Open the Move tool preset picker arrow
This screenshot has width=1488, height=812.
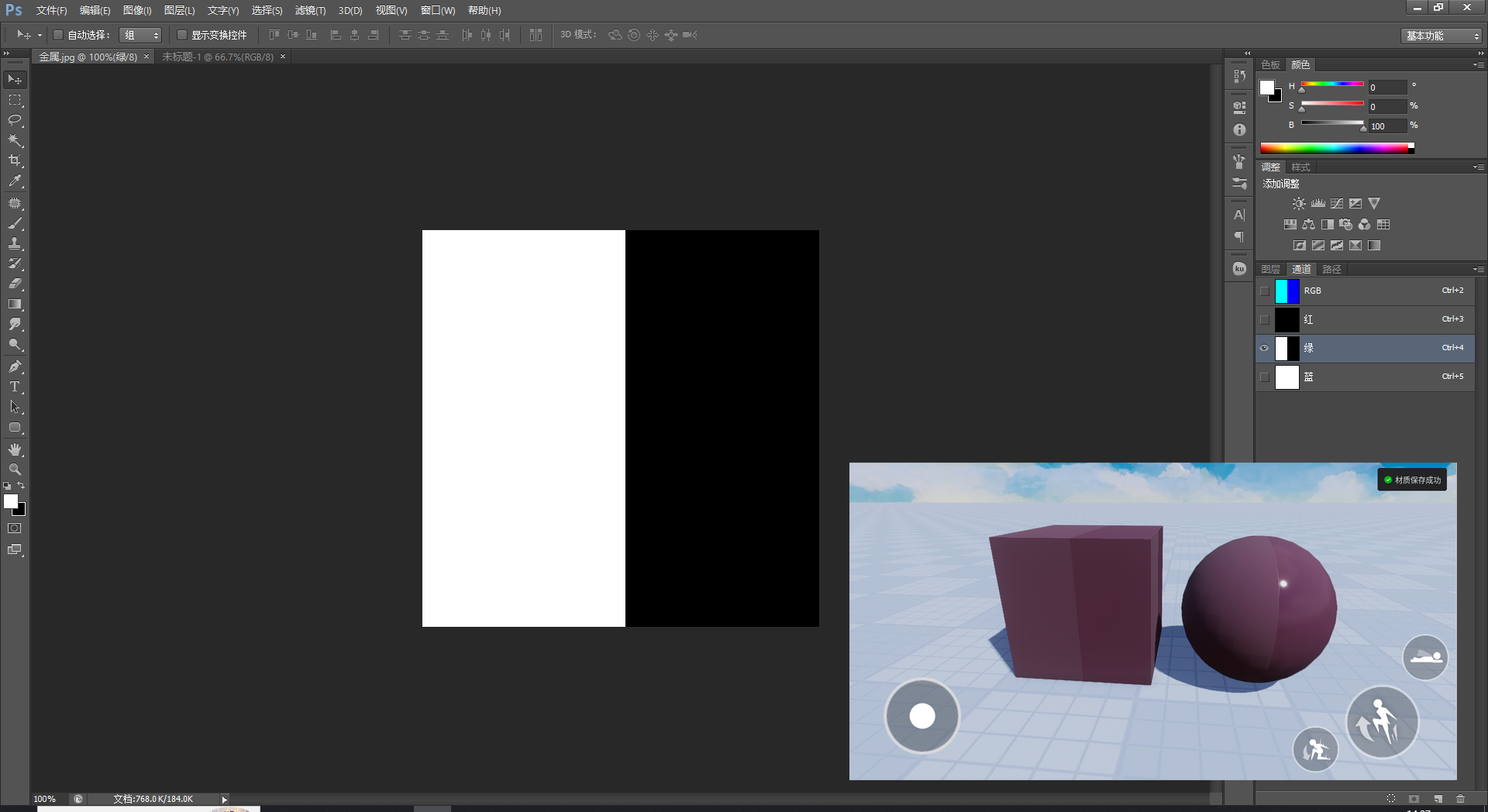40,35
